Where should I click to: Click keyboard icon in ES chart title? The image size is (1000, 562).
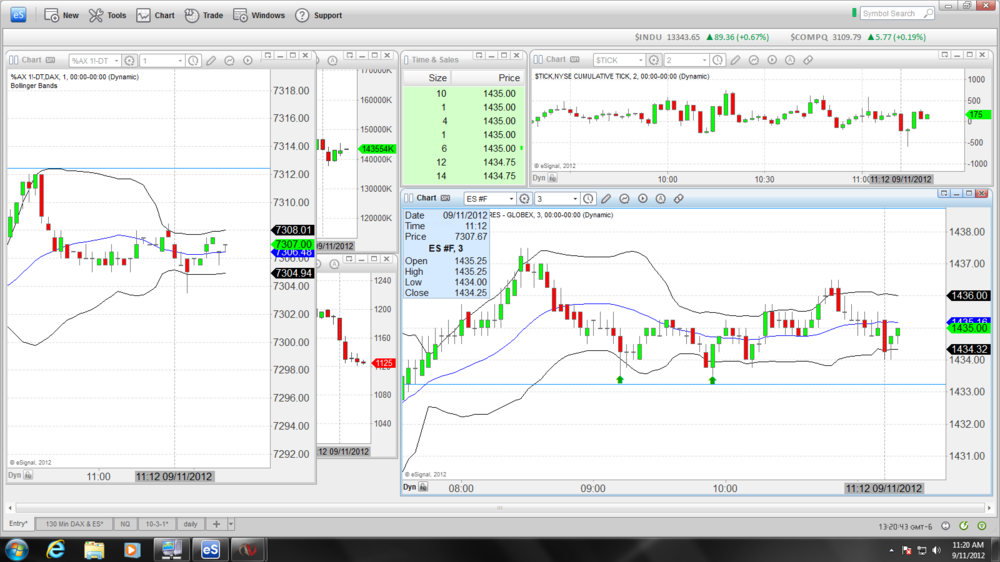coord(446,198)
